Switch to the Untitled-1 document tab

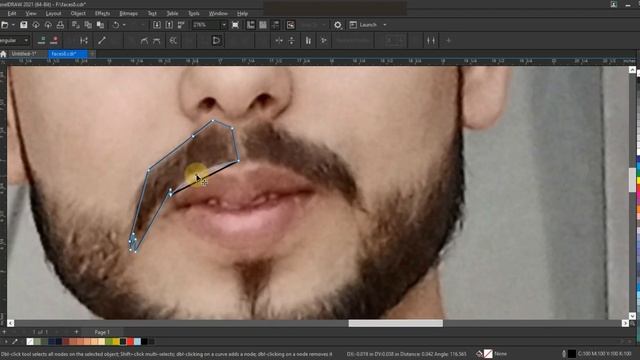(x=24, y=54)
